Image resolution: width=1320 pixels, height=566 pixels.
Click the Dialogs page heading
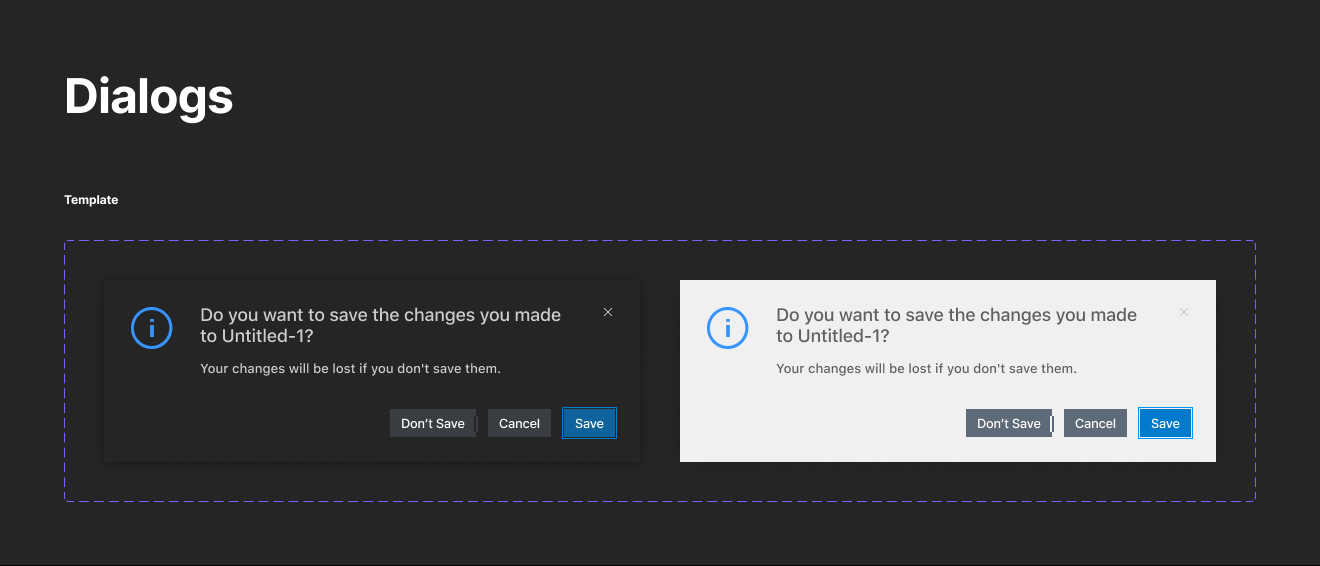[149, 97]
